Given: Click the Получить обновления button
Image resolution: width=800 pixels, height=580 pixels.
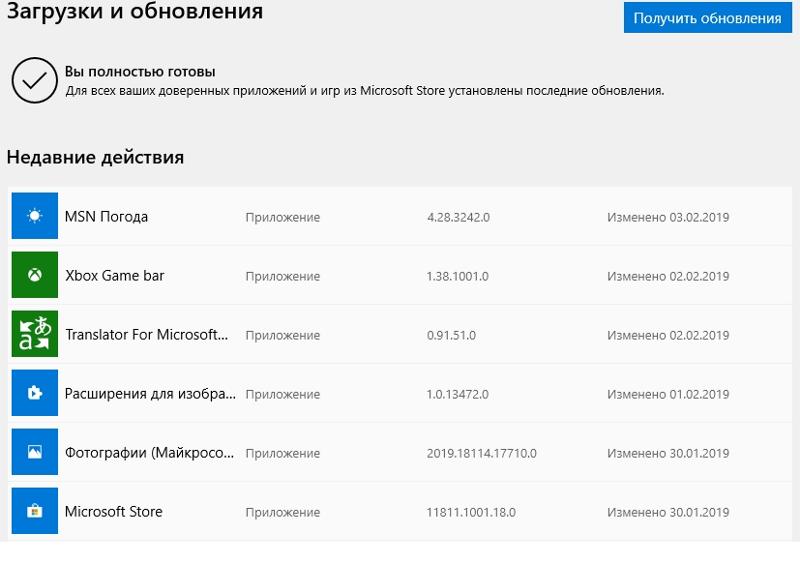Looking at the screenshot, I should (x=708, y=18).
